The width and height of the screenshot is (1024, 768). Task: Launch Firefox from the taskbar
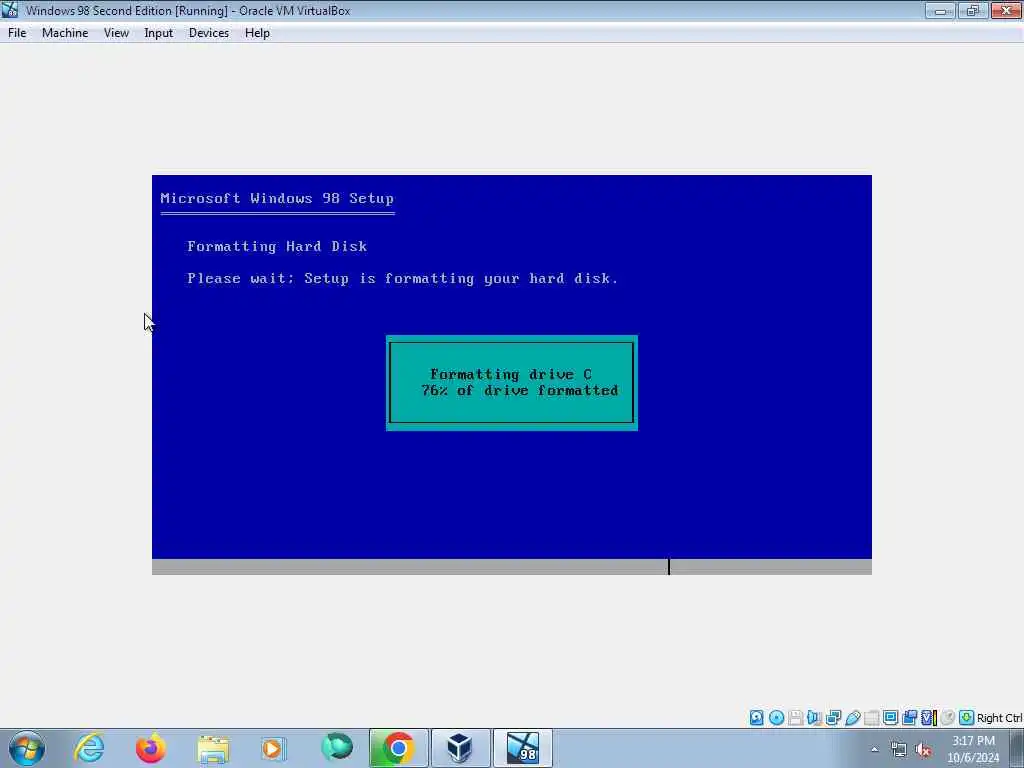(x=151, y=748)
